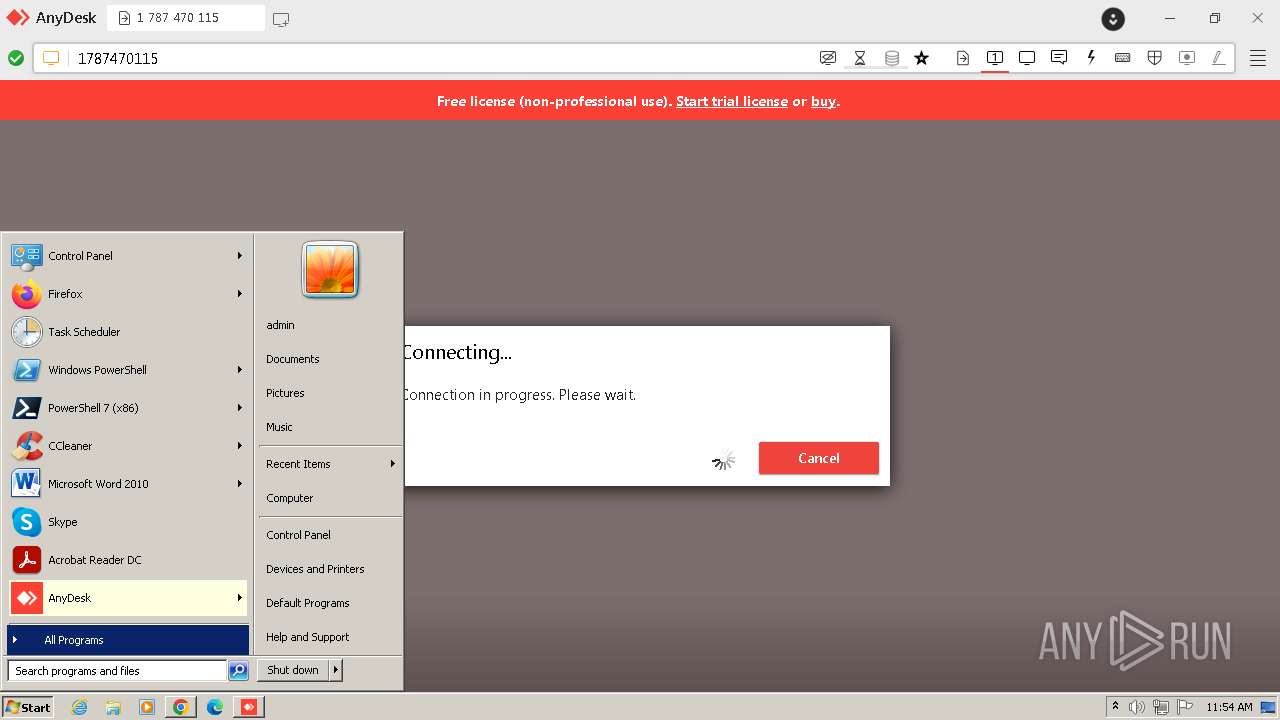The height and width of the screenshot is (720, 1280).
Task: Expand CCleaner submenu arrow
Action: (240, 446)
